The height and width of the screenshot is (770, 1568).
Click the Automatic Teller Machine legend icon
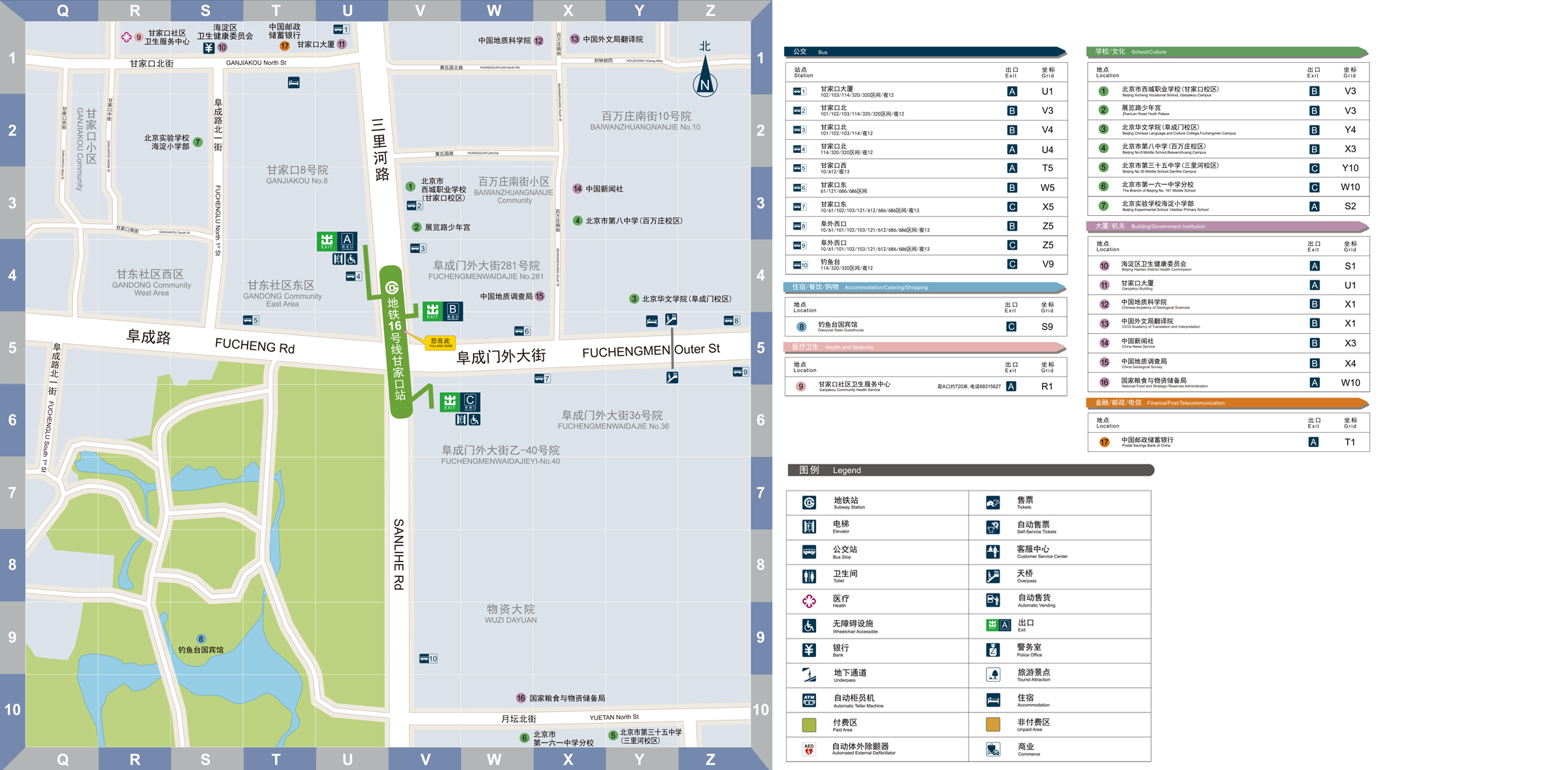pos(809,700)
